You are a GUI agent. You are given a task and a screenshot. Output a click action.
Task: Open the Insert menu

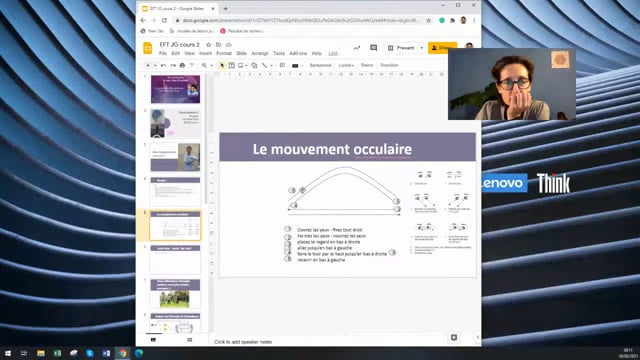(x=205, y=53)
